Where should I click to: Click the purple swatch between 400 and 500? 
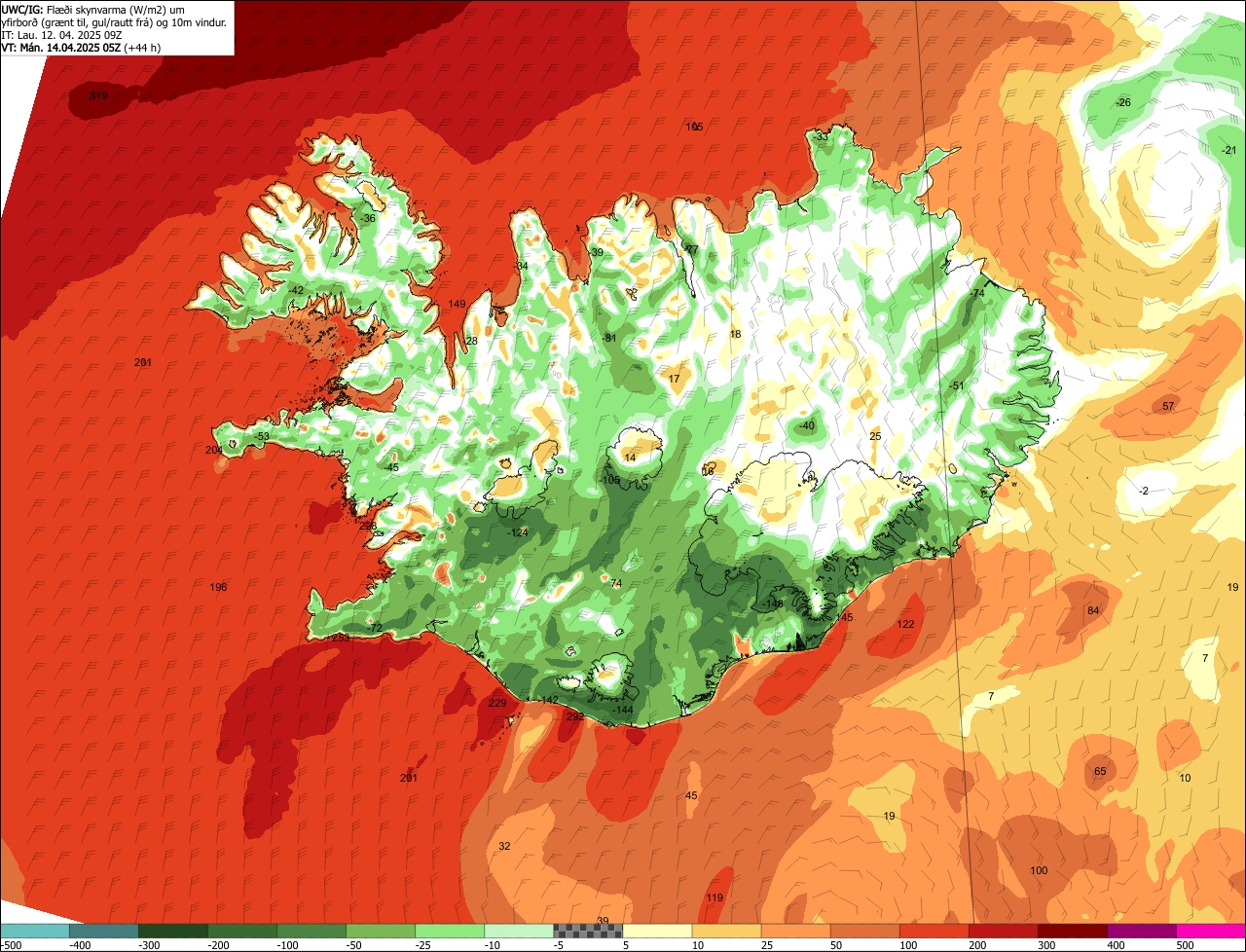point(1141,932)
